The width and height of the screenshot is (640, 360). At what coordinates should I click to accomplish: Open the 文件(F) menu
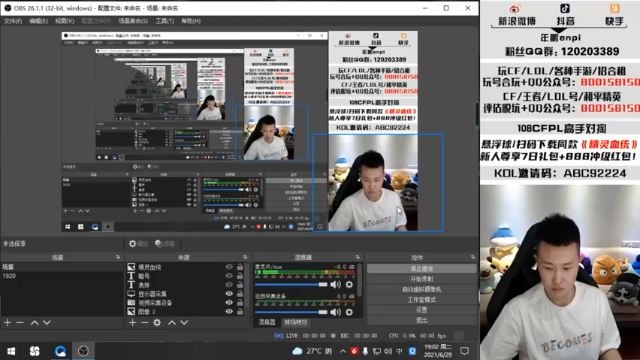click(13, 21)
